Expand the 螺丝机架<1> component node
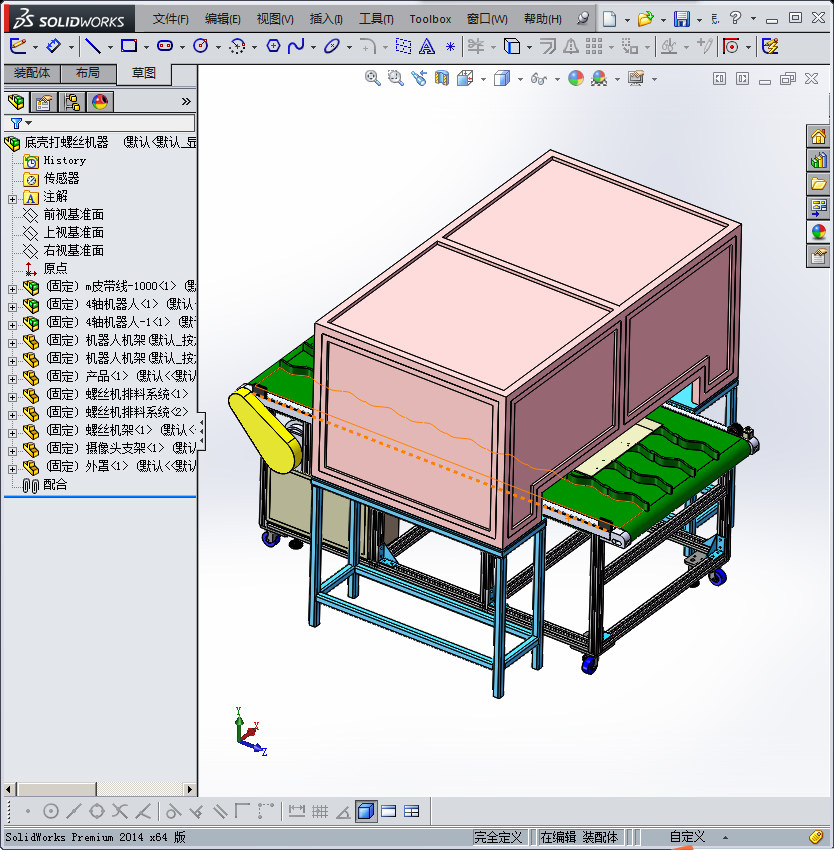This screenshot has width=834, height=850. 12,433
